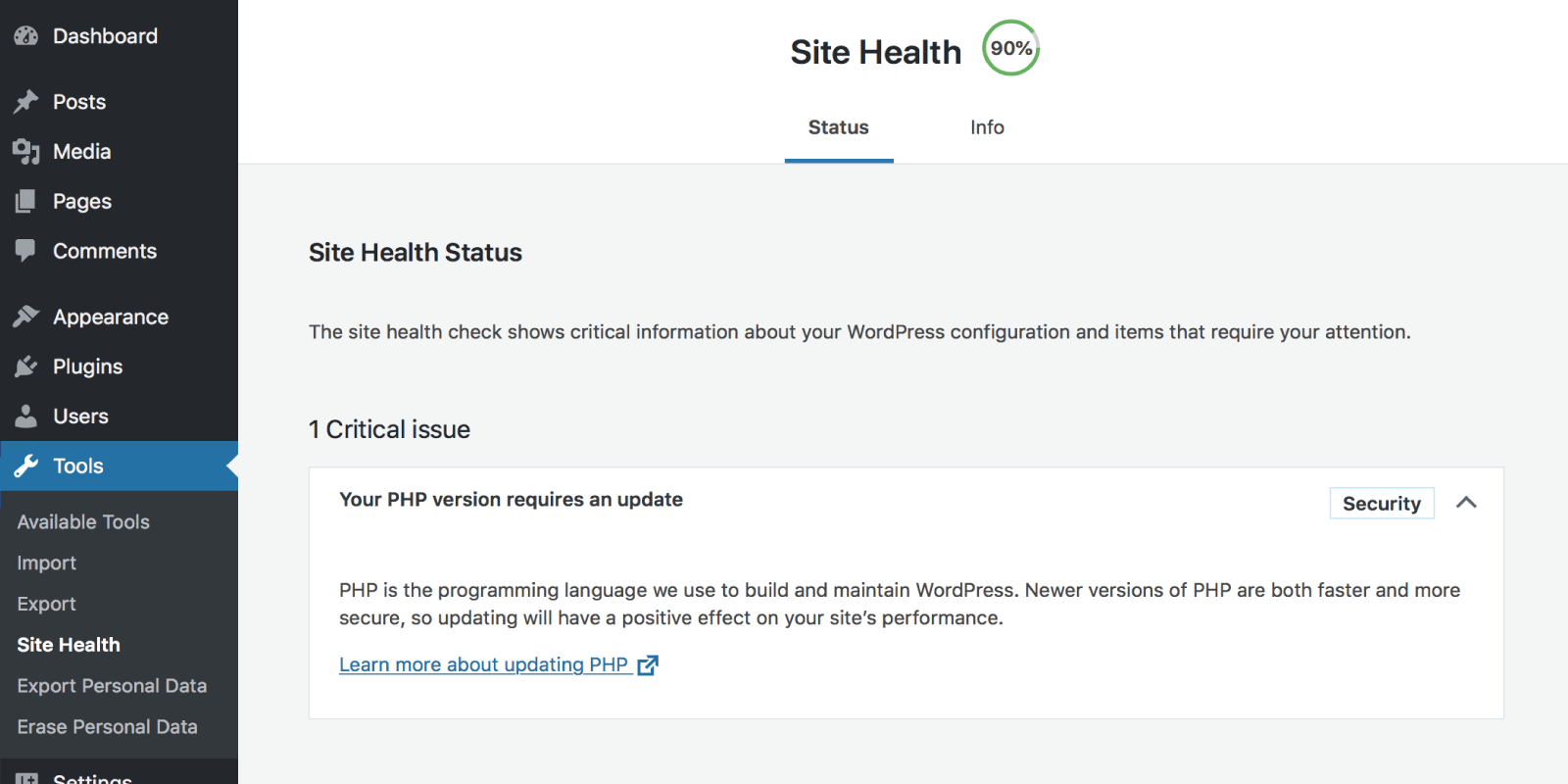Open Export Personal Data page
Viewport: 1568px width, 784px height.
pos(112,686)
